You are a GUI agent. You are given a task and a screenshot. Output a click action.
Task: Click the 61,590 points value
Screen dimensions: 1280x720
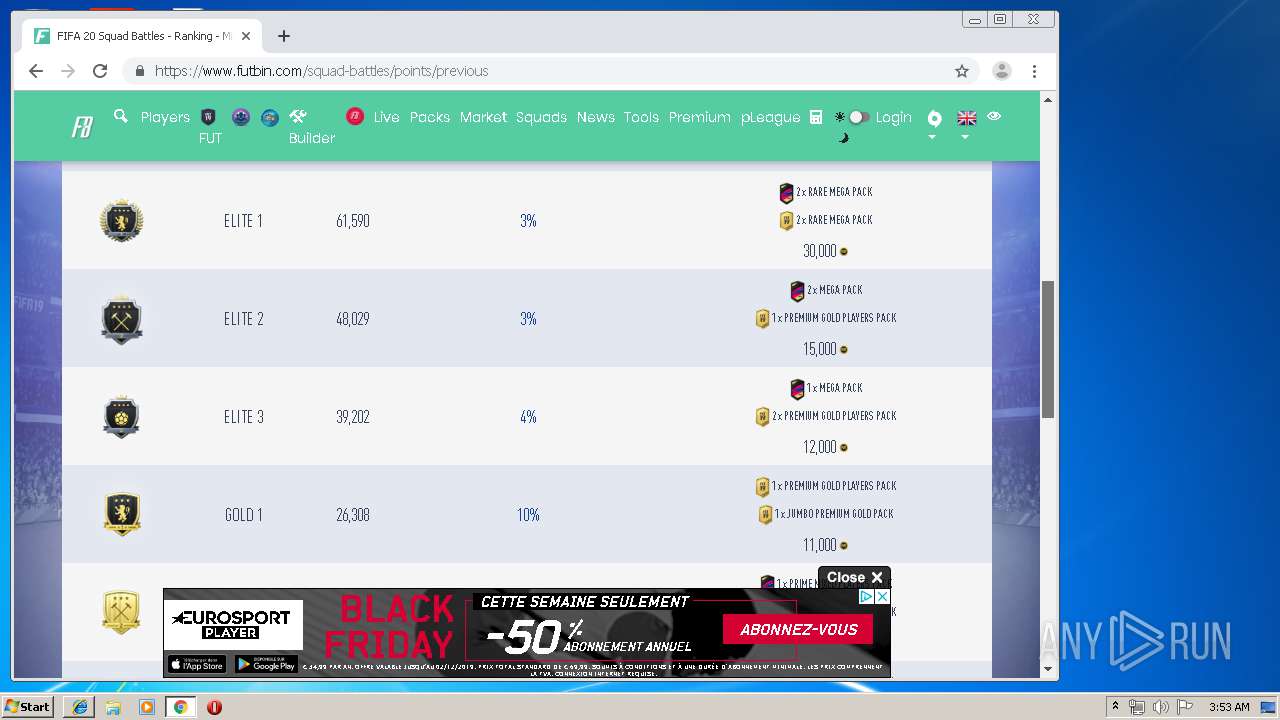coord(353,221)
